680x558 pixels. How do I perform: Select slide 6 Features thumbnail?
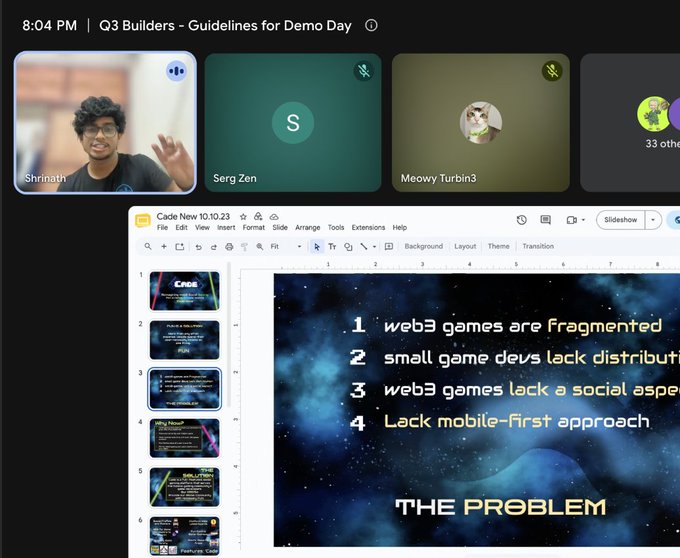pyautogui.click(x=184, y=536)
